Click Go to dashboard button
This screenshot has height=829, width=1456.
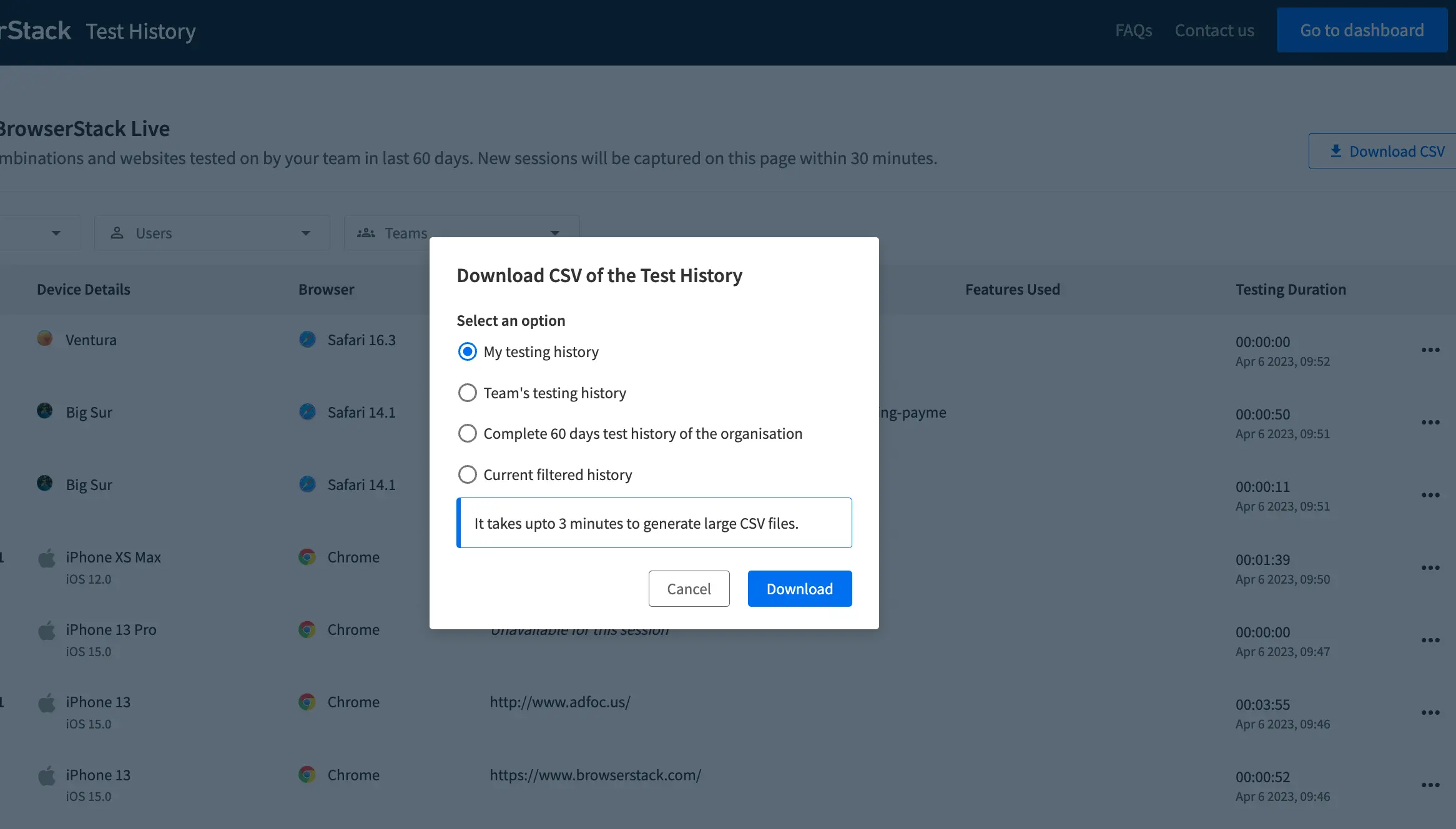[1362, 30]
